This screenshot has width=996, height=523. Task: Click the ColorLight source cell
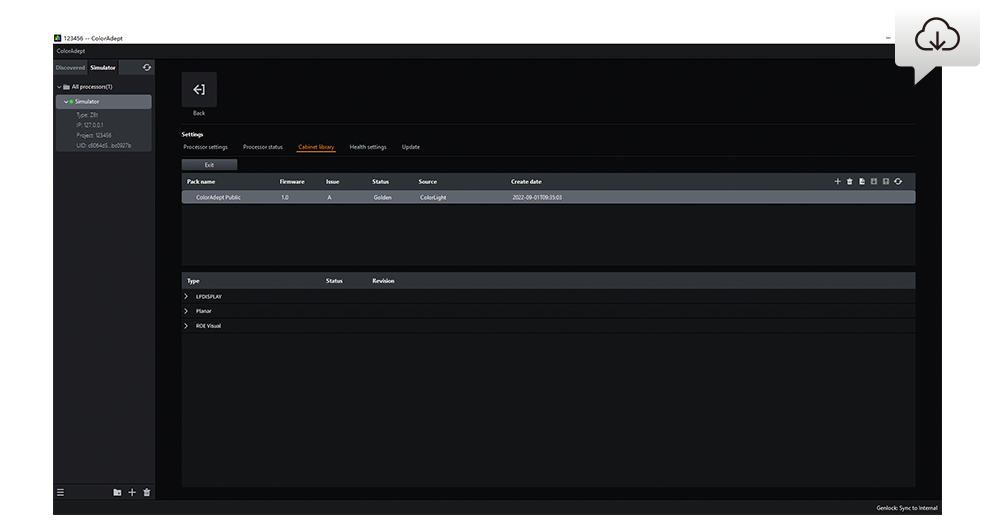[x=433, y=198]
